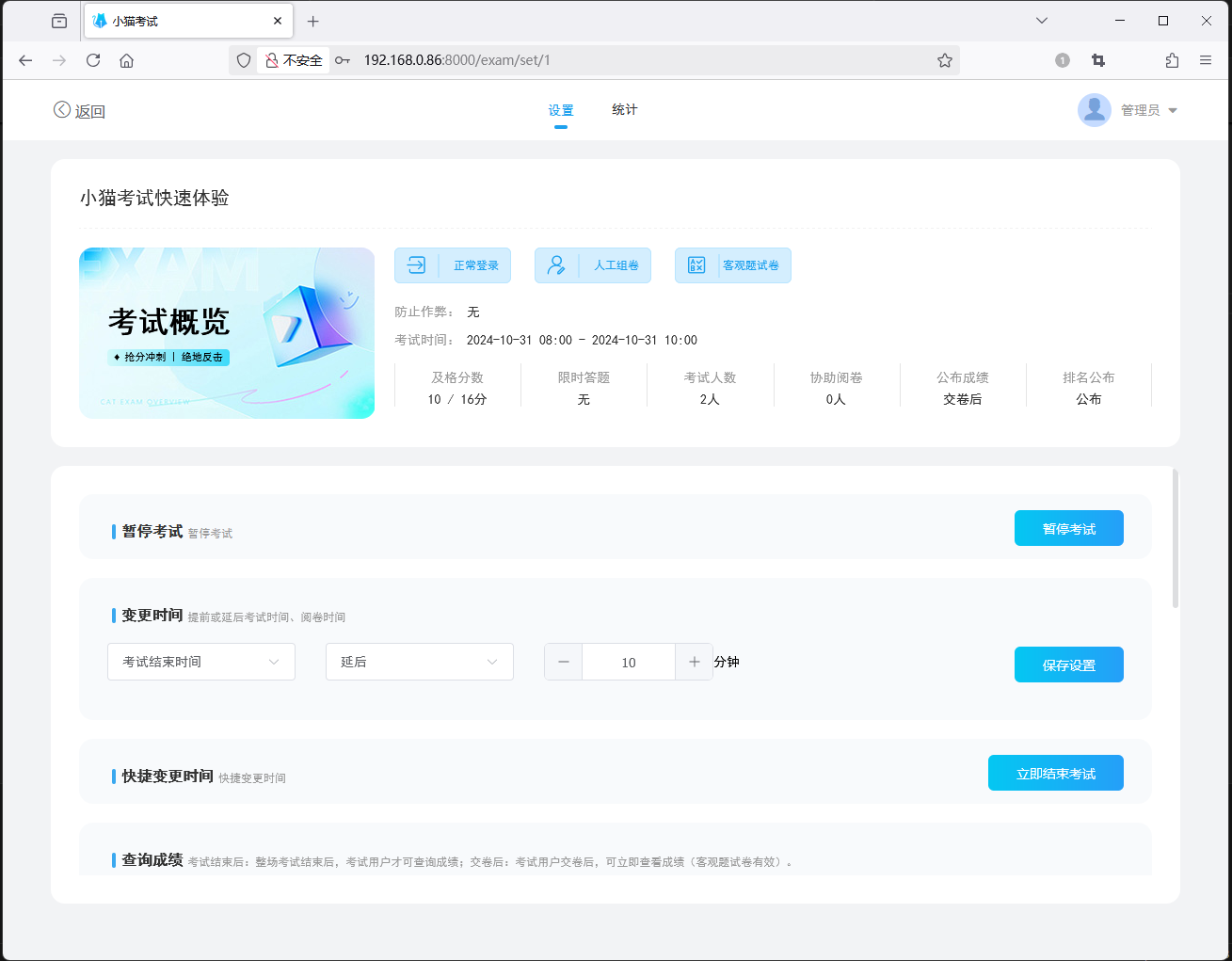Open the 延后 direction dropdown
Image resolution: width=1232 pixels, height=961 pixels.
tap(420, 662)
